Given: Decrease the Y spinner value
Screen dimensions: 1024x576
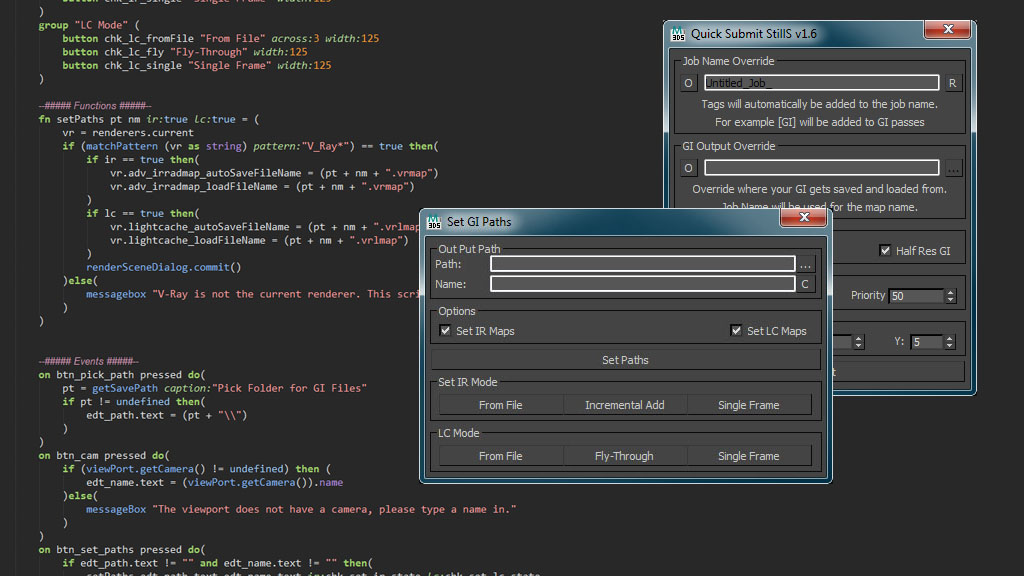Looking at the screenshot, I should [950, 345].
